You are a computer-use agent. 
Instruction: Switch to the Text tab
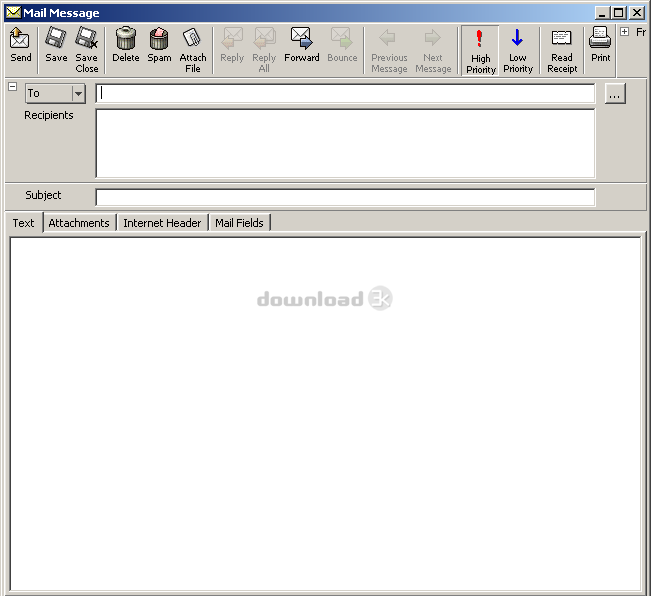23,223
